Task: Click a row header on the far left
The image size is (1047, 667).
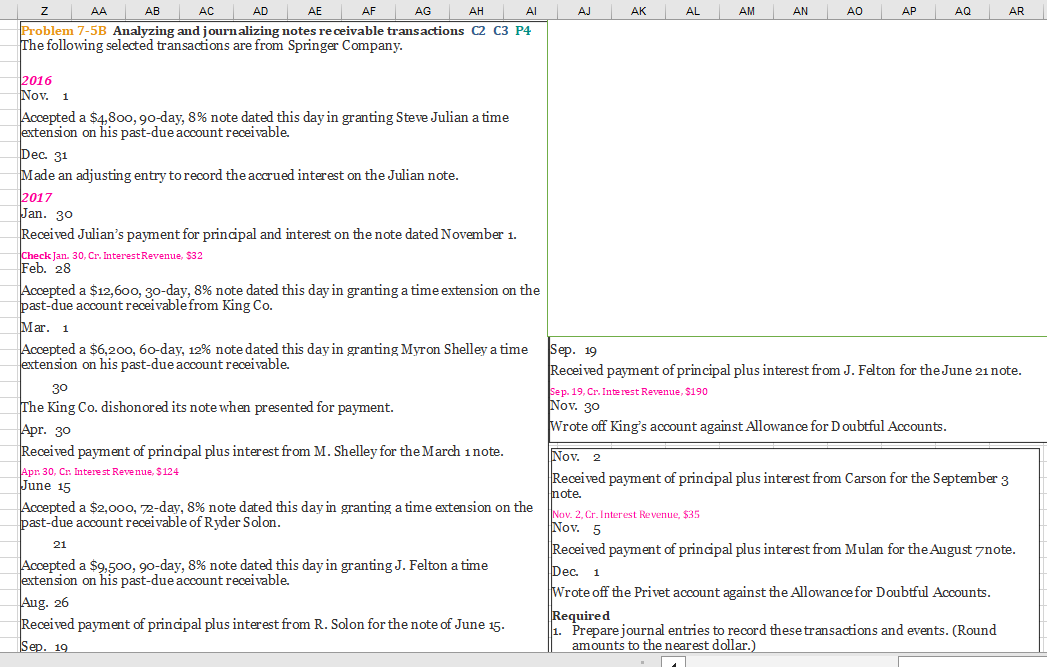Action: coord(6,100)
